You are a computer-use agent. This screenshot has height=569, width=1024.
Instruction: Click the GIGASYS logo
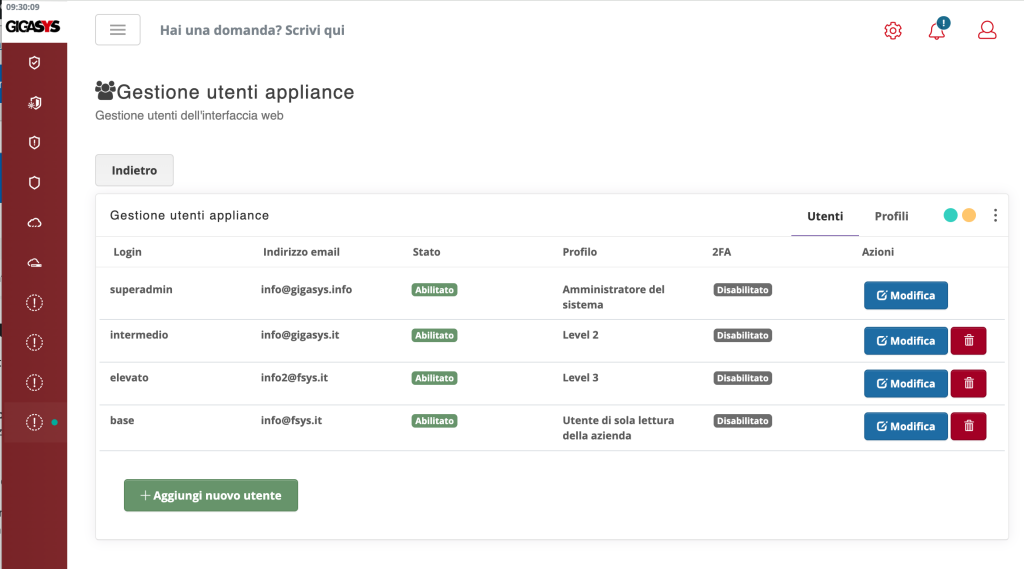(33, 27)
